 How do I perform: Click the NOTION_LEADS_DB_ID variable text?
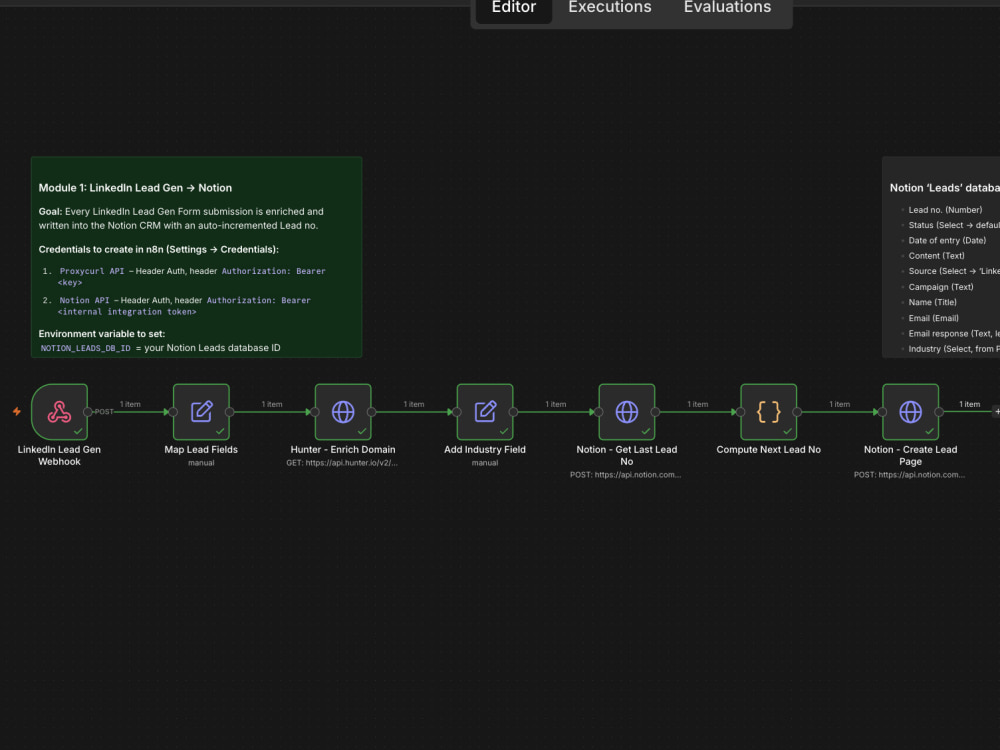(x=85, y=348)
